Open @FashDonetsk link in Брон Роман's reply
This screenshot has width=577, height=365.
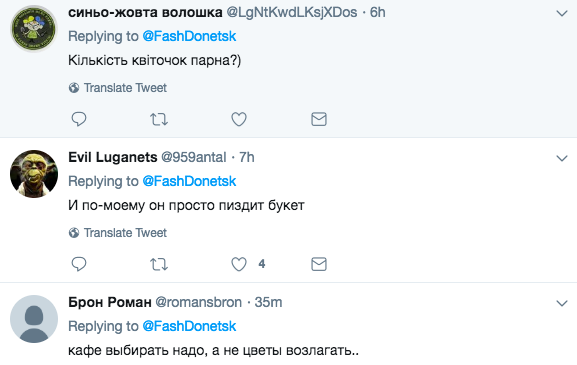pos(189,326)
